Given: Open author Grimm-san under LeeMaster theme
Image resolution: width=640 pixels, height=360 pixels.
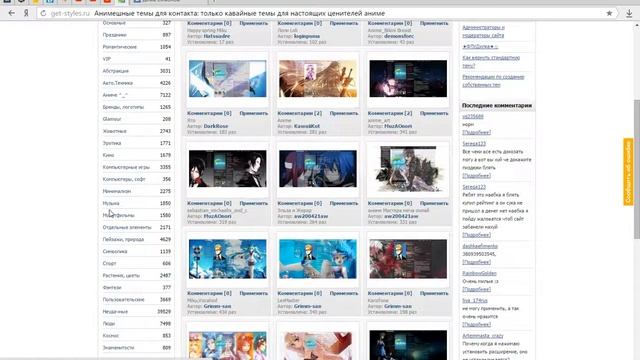Looking at the screenshot, I should (308, 307).
